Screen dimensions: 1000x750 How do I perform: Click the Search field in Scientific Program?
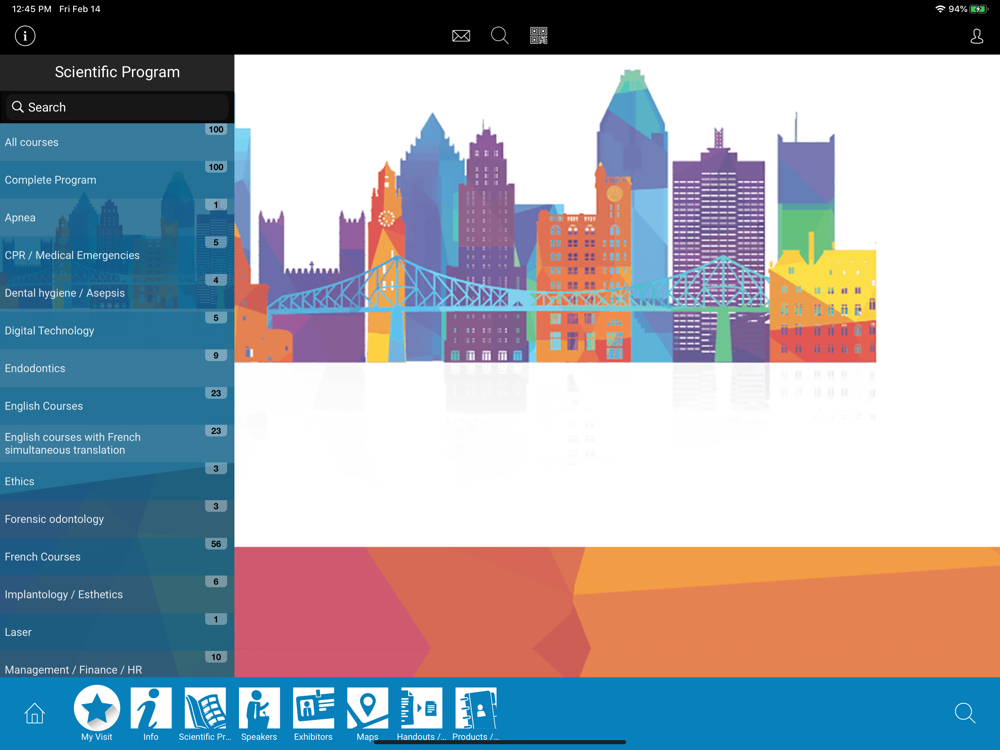117,107
